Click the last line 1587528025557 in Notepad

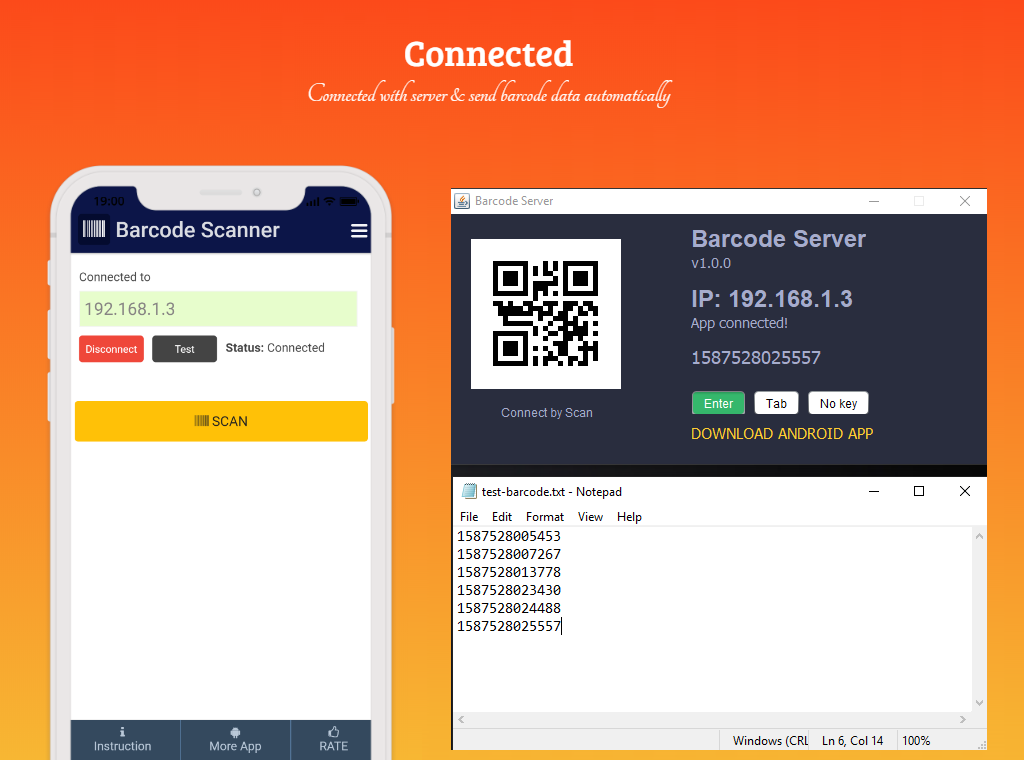coord(509,626)
